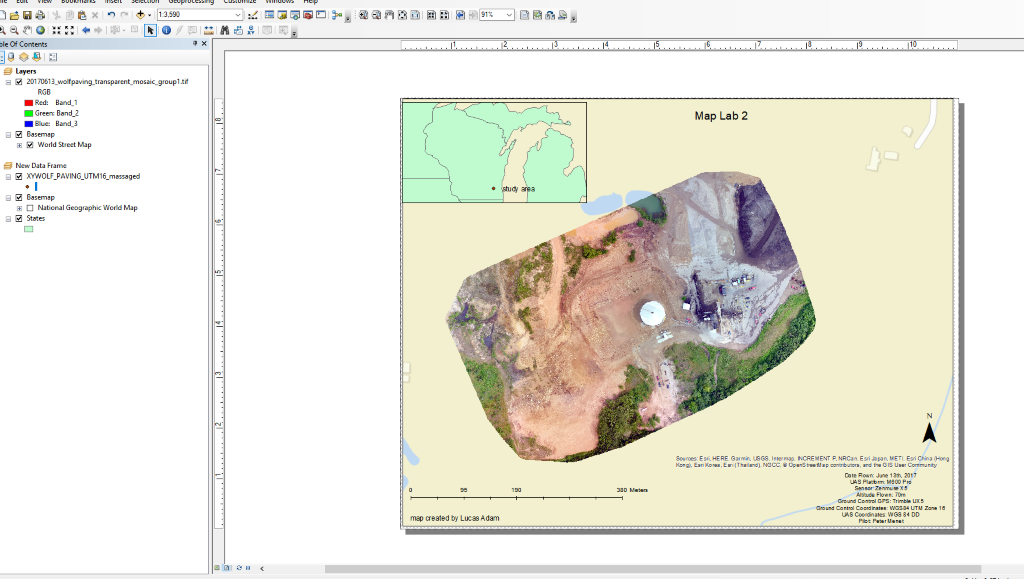Open the Insert menu
The height and width of the screenshot is (579, 1024).
coord(113,2)
